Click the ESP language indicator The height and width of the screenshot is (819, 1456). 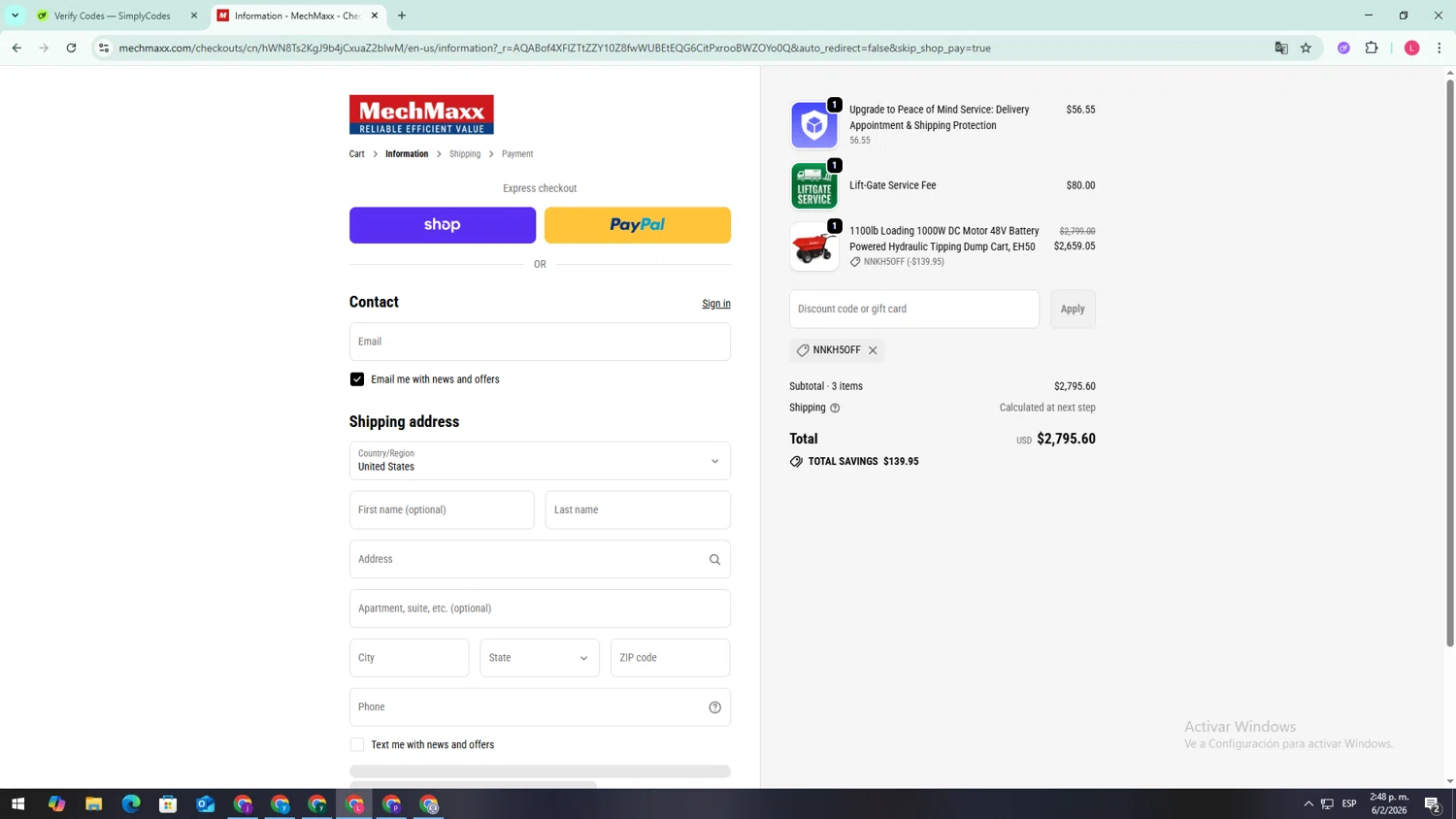pos(1349,803)
